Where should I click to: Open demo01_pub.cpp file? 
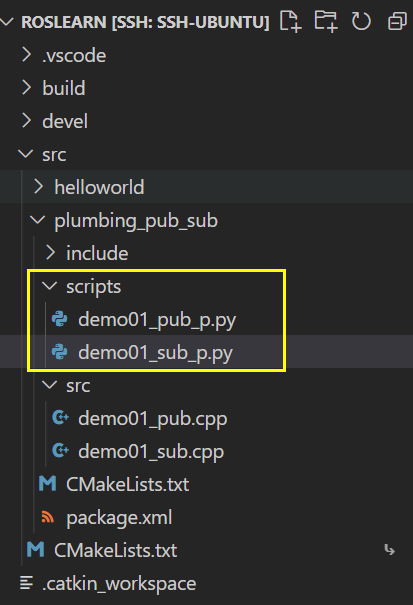(152, 419)
